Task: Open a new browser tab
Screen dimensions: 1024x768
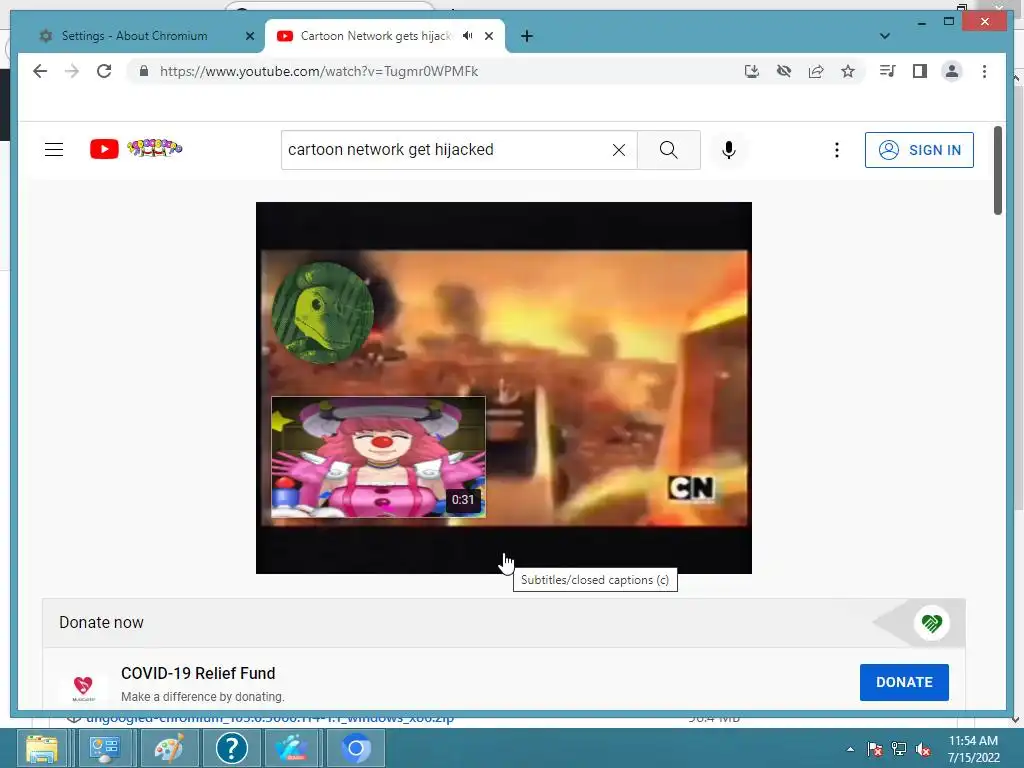Action: pos(527,36)
